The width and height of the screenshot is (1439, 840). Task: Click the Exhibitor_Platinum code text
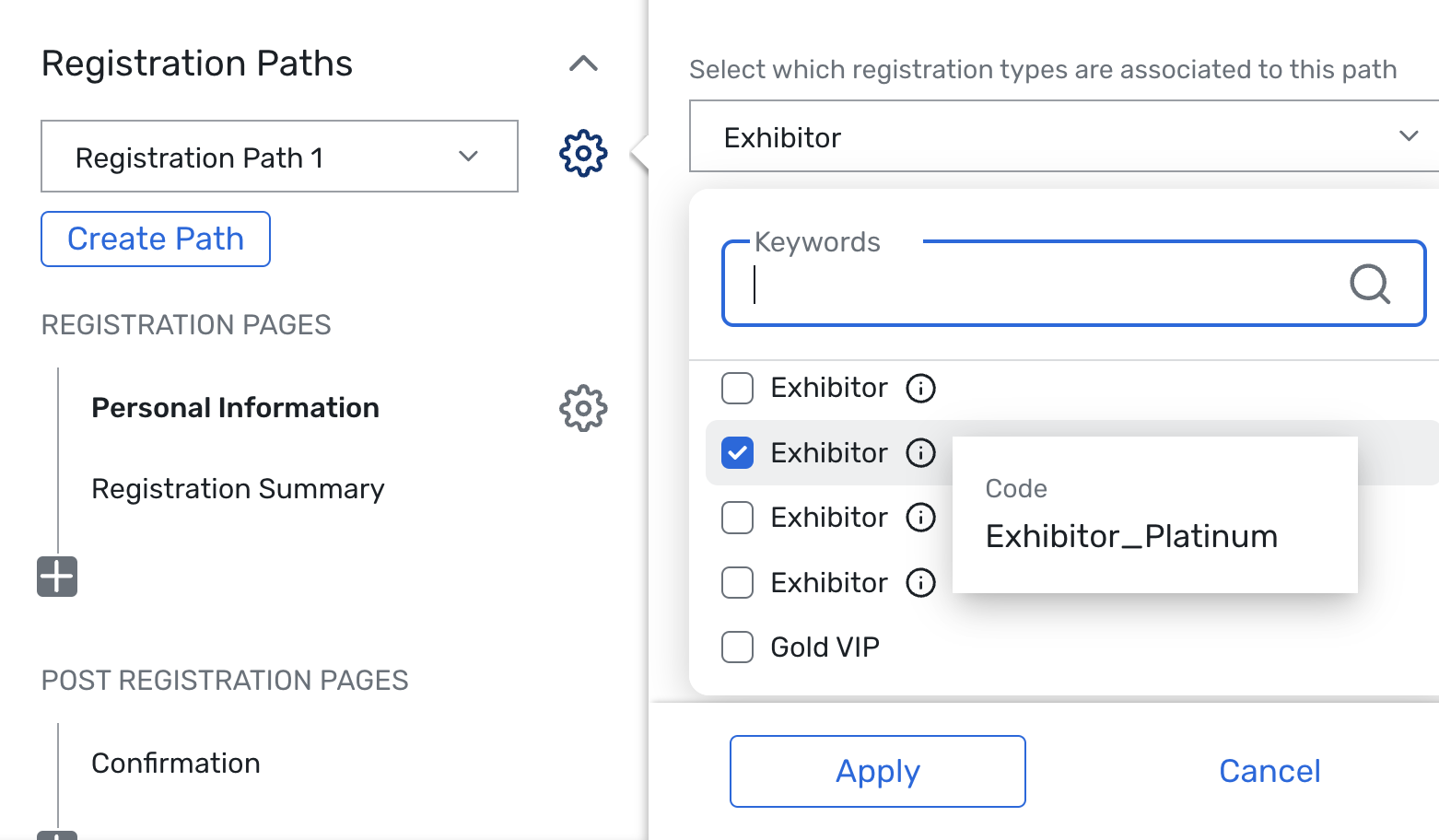(1131, 536)
